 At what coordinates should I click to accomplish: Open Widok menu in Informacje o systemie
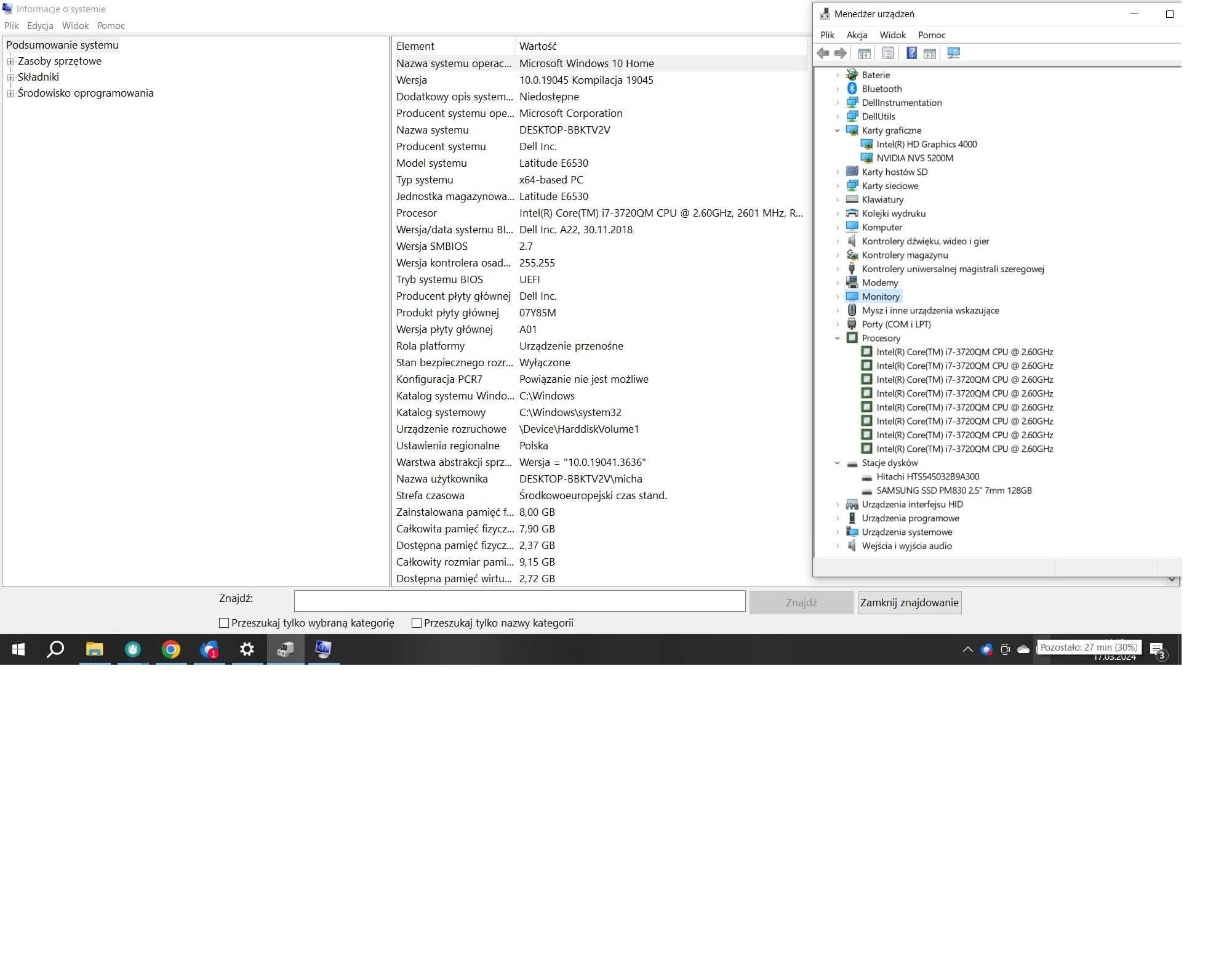(75, 26)
